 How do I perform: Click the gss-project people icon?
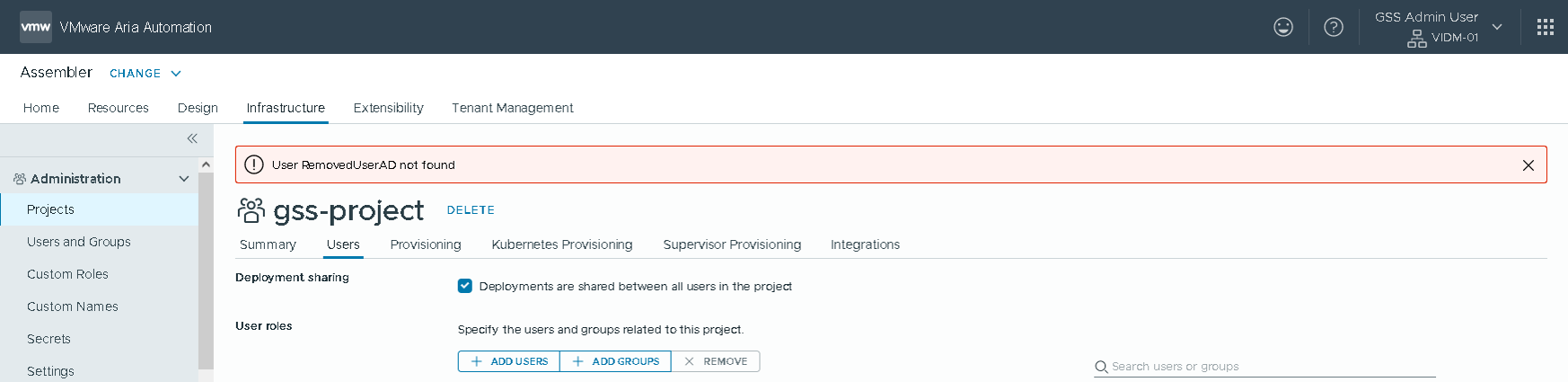(251, 210)
